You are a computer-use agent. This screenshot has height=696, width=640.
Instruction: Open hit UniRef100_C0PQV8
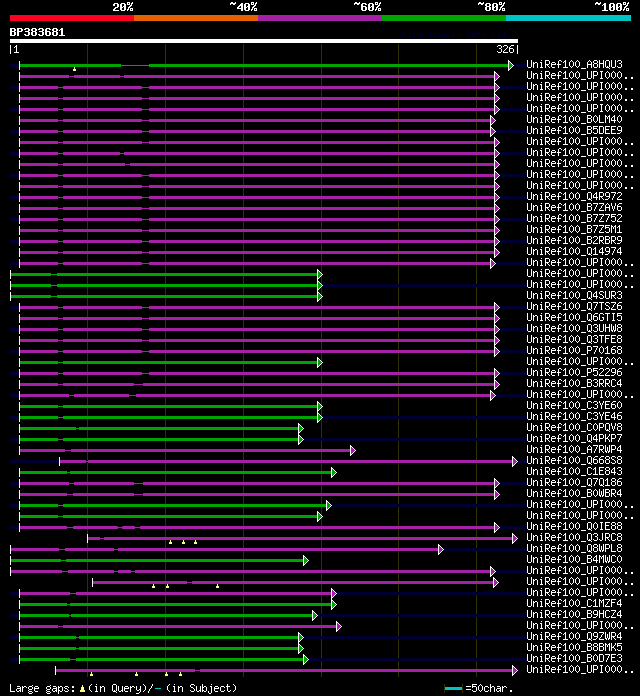pos(574,427)
